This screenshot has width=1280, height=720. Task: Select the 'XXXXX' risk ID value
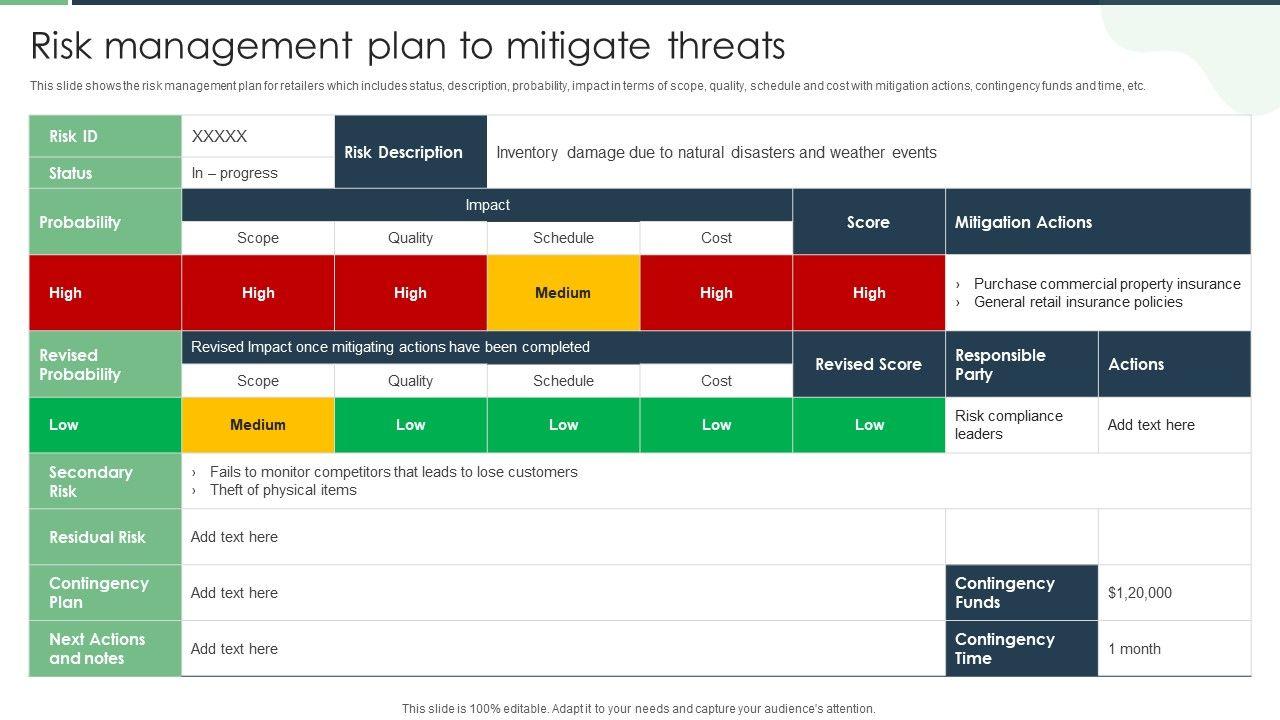219,136
